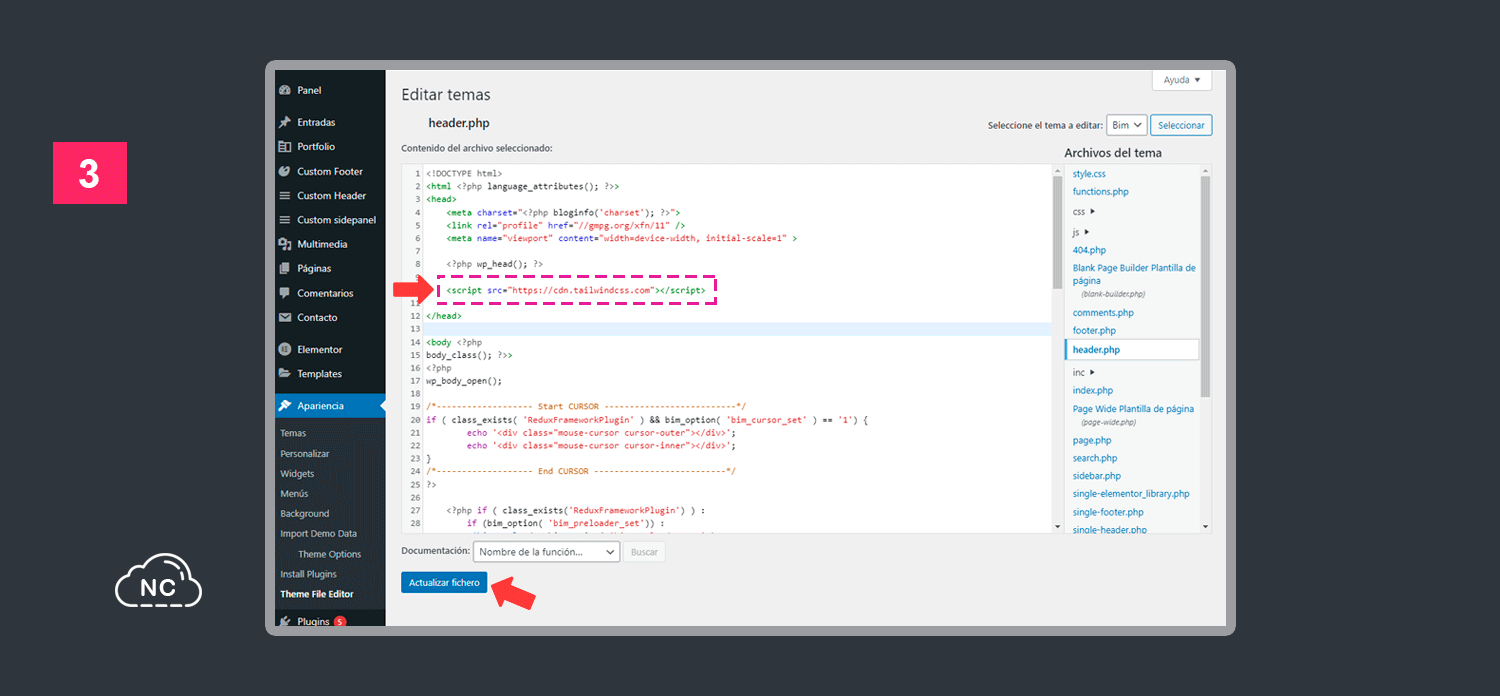Expand the css folder

pyautogui.click(x=1084, y=212)
